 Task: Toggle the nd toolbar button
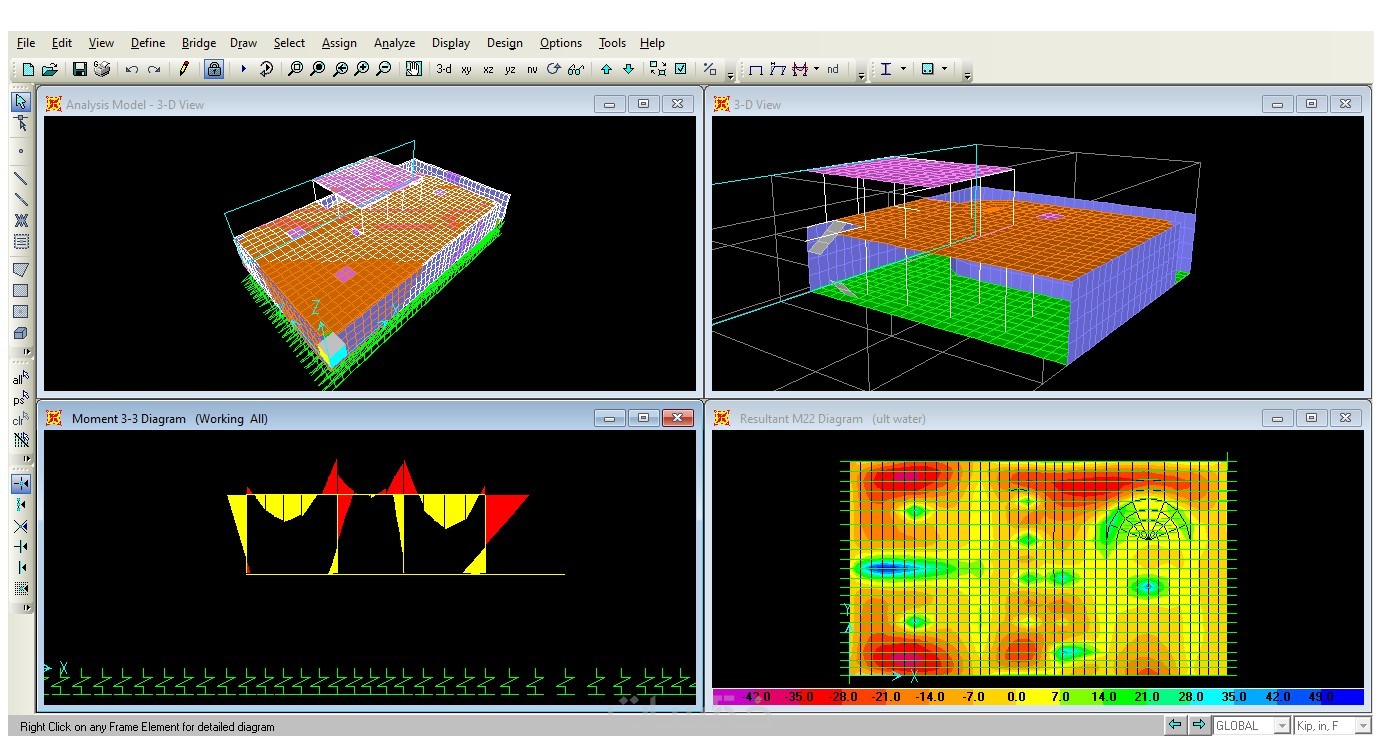833,69
